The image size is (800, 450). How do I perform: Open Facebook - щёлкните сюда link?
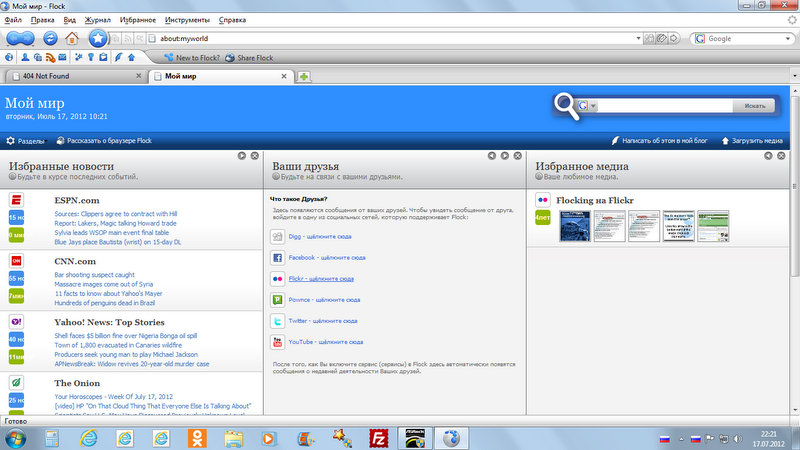327,258
